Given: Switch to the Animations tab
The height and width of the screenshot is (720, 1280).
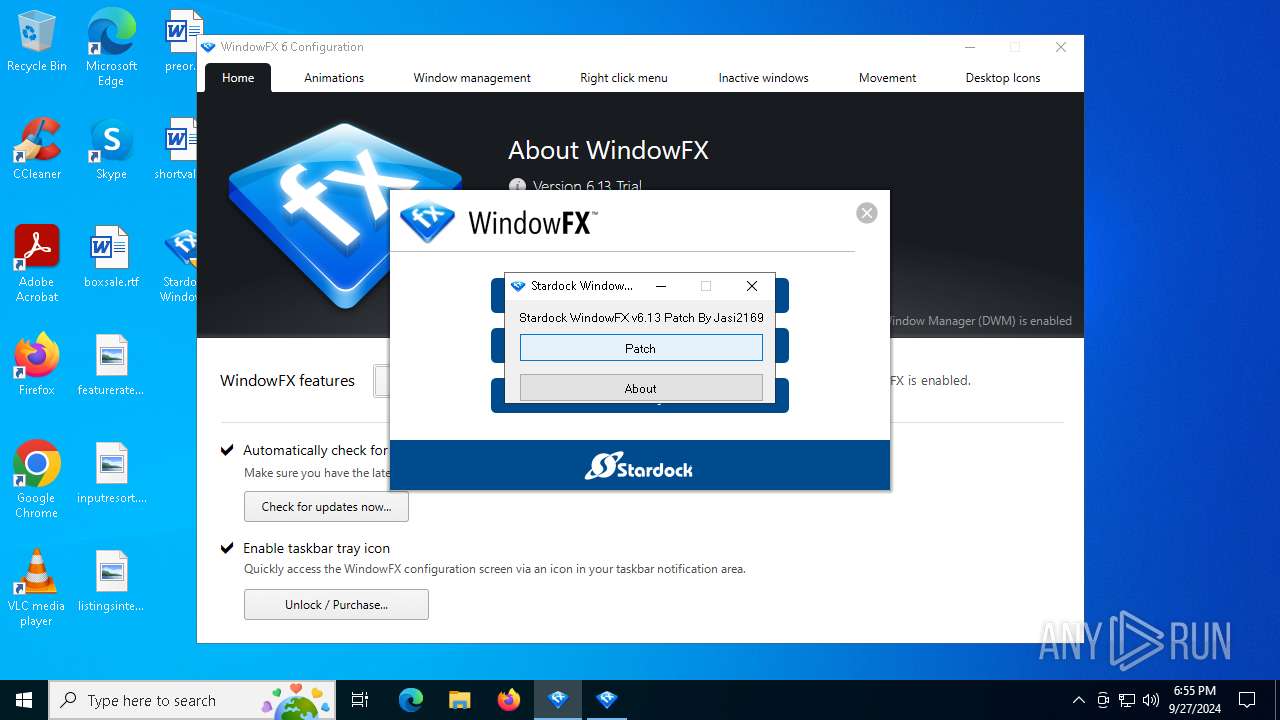Looking at the screenshot, I should (334, 77).
